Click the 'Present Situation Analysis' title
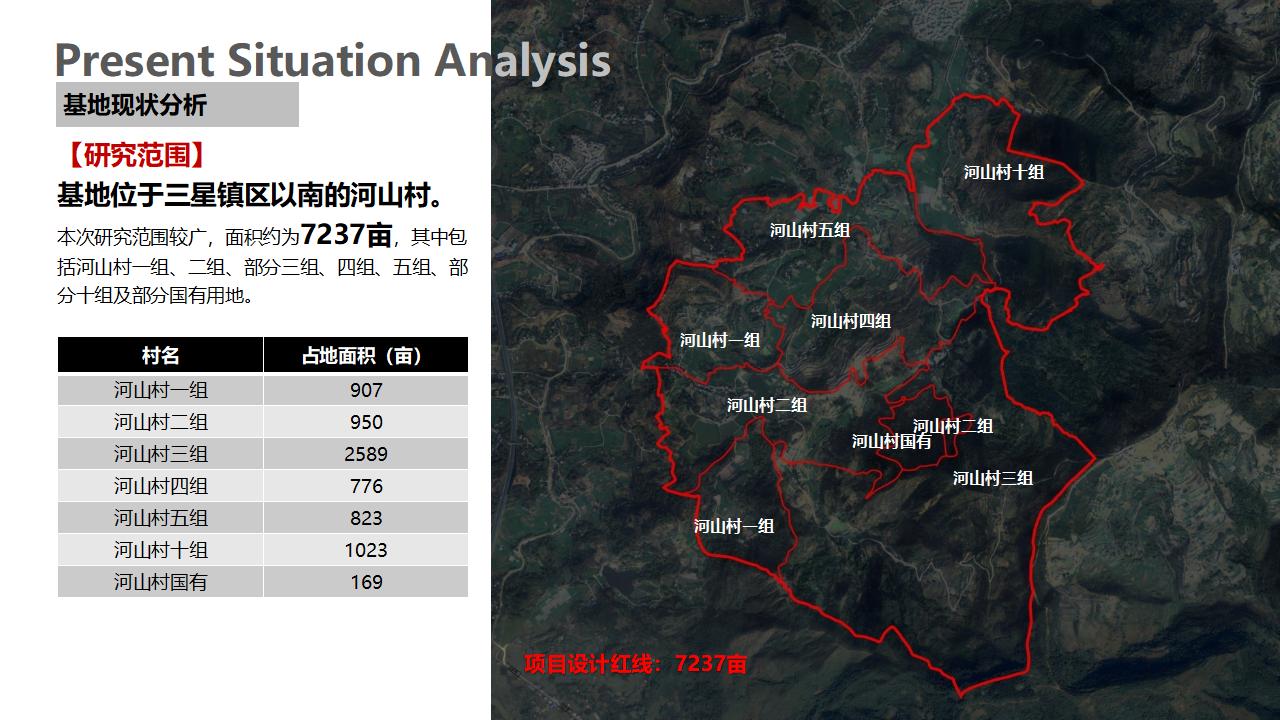 point(332,61)
